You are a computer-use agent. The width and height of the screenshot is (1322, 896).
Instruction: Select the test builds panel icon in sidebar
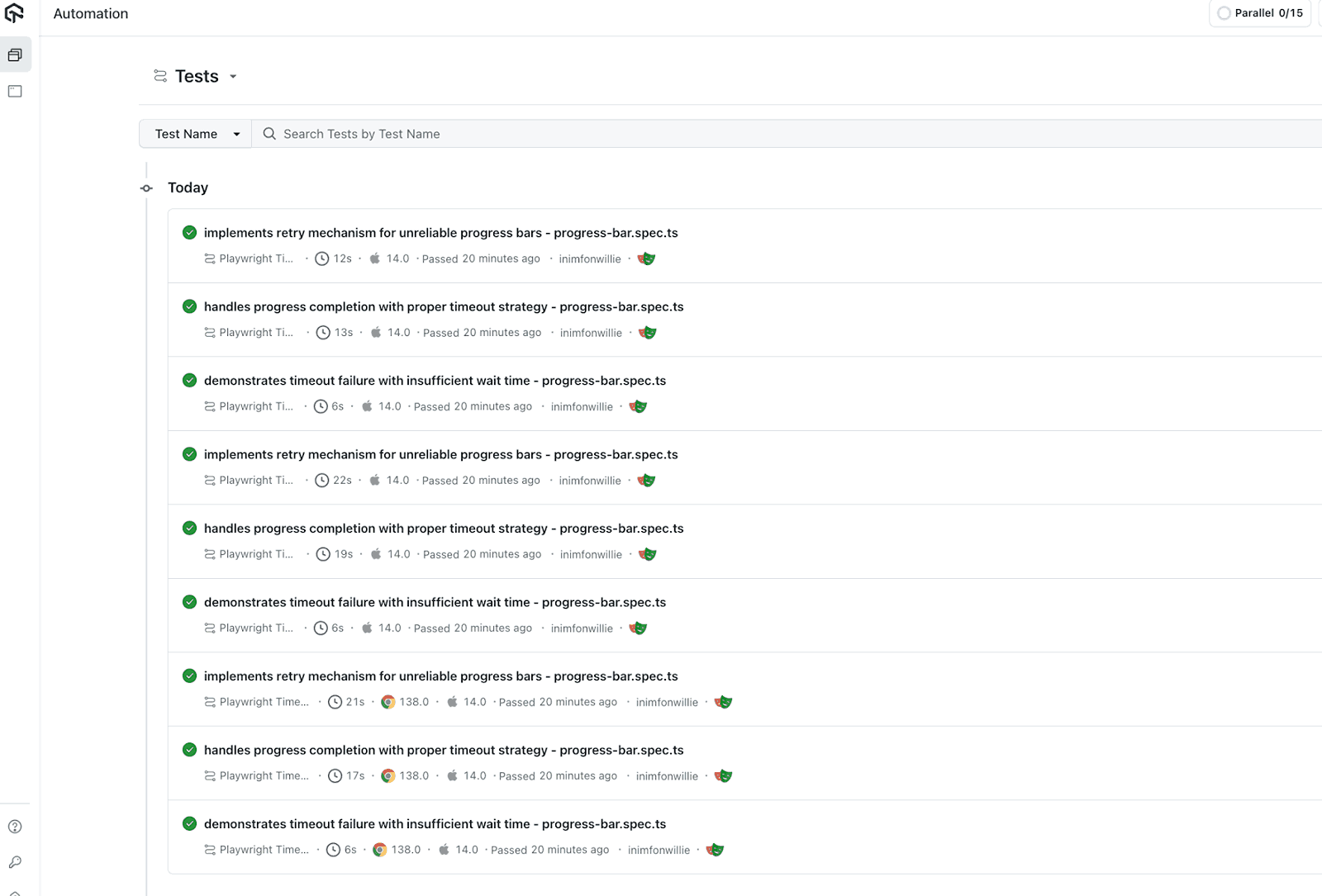click(15, 55)
